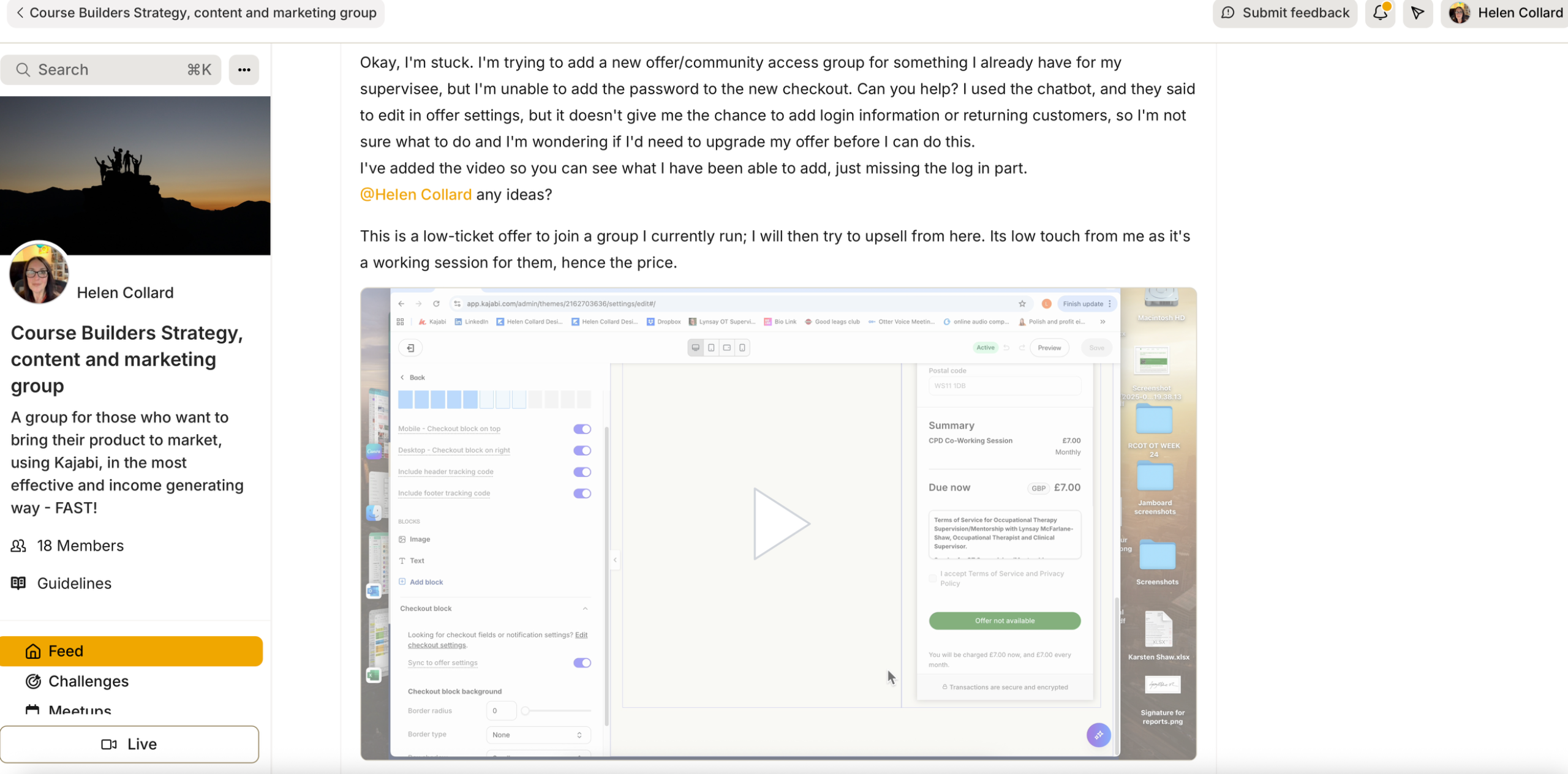Click Helen Collard's sidebar profile avatar

coord(39,273)
